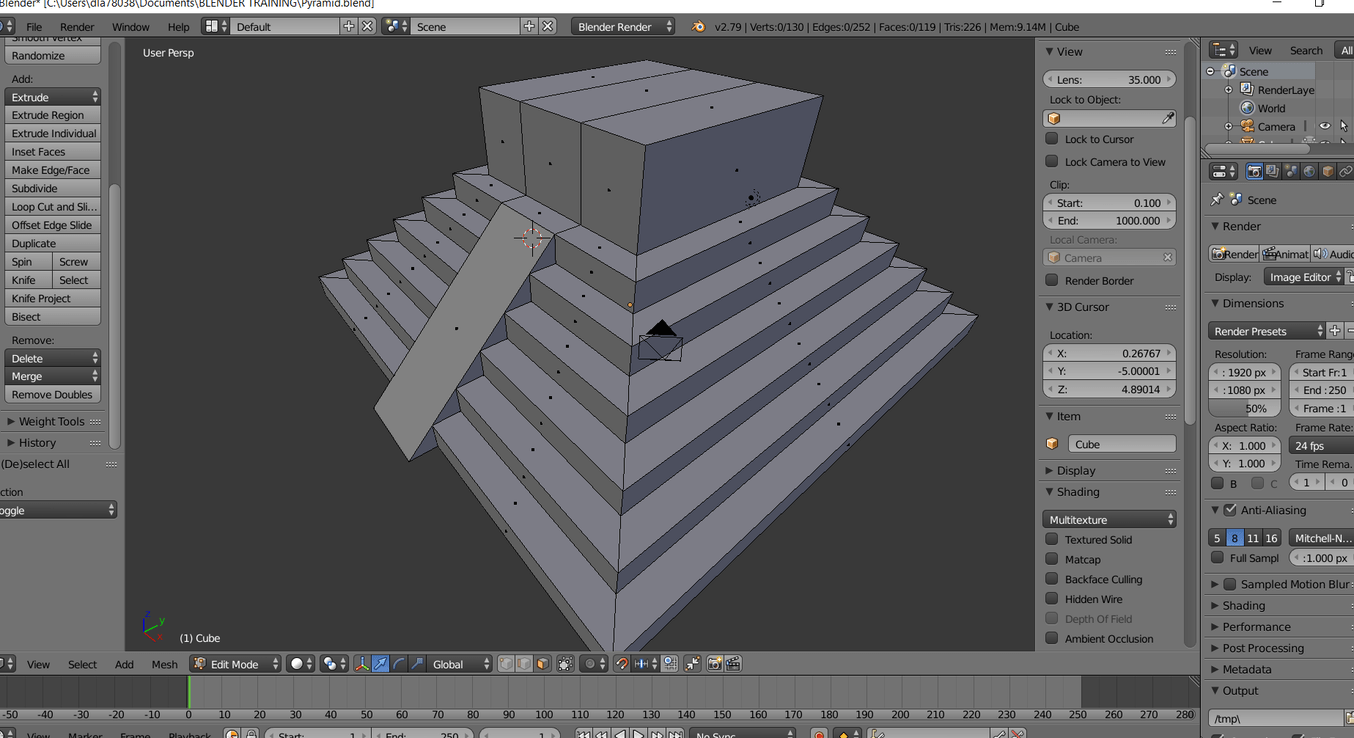Click the Remove Doubles button

[53, 394]
